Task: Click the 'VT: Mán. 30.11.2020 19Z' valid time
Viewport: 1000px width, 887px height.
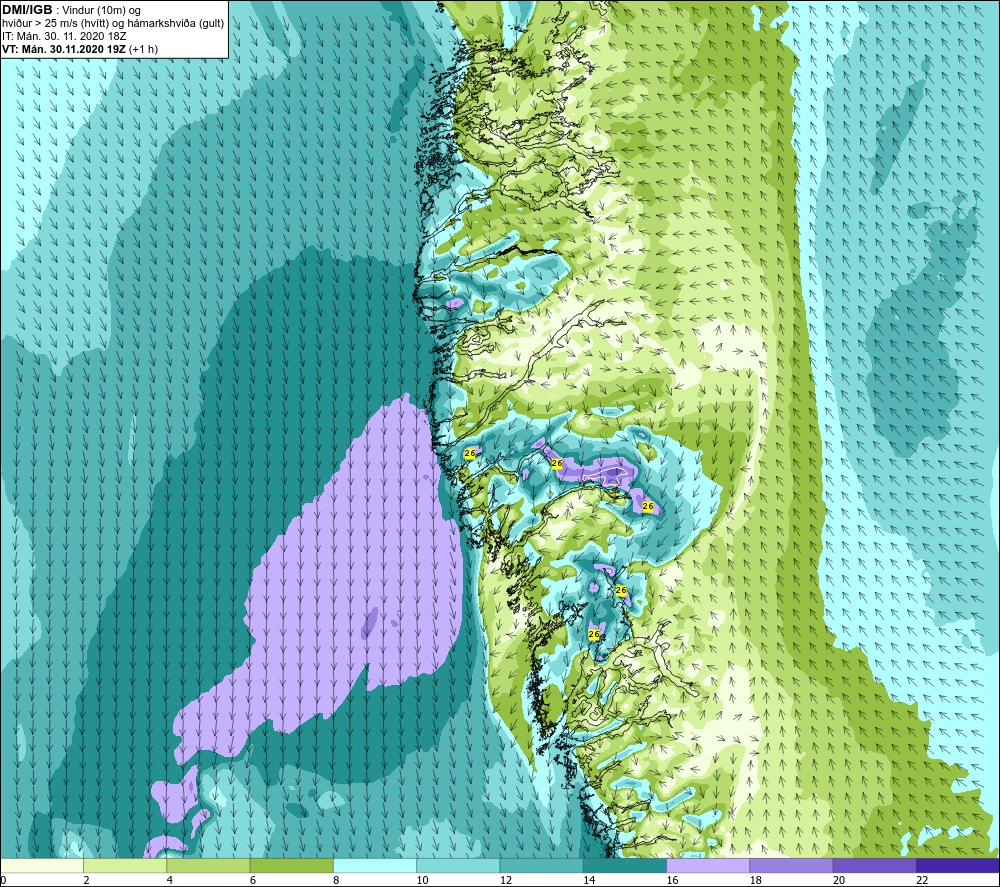Action: pyautogui.click(x=64, y=49)
